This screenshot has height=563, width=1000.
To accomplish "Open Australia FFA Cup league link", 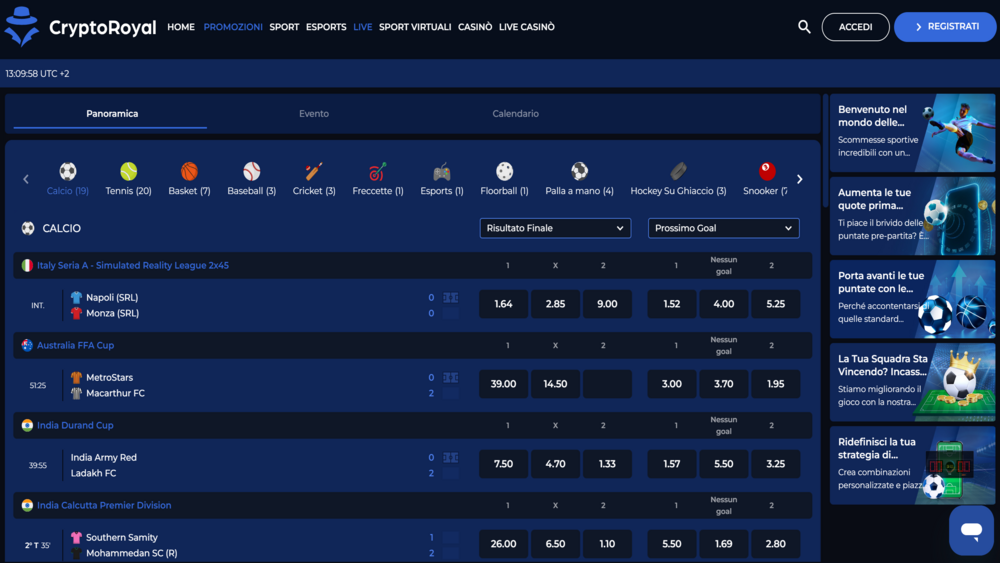I will pyautogui.click(x=75, y=345).
